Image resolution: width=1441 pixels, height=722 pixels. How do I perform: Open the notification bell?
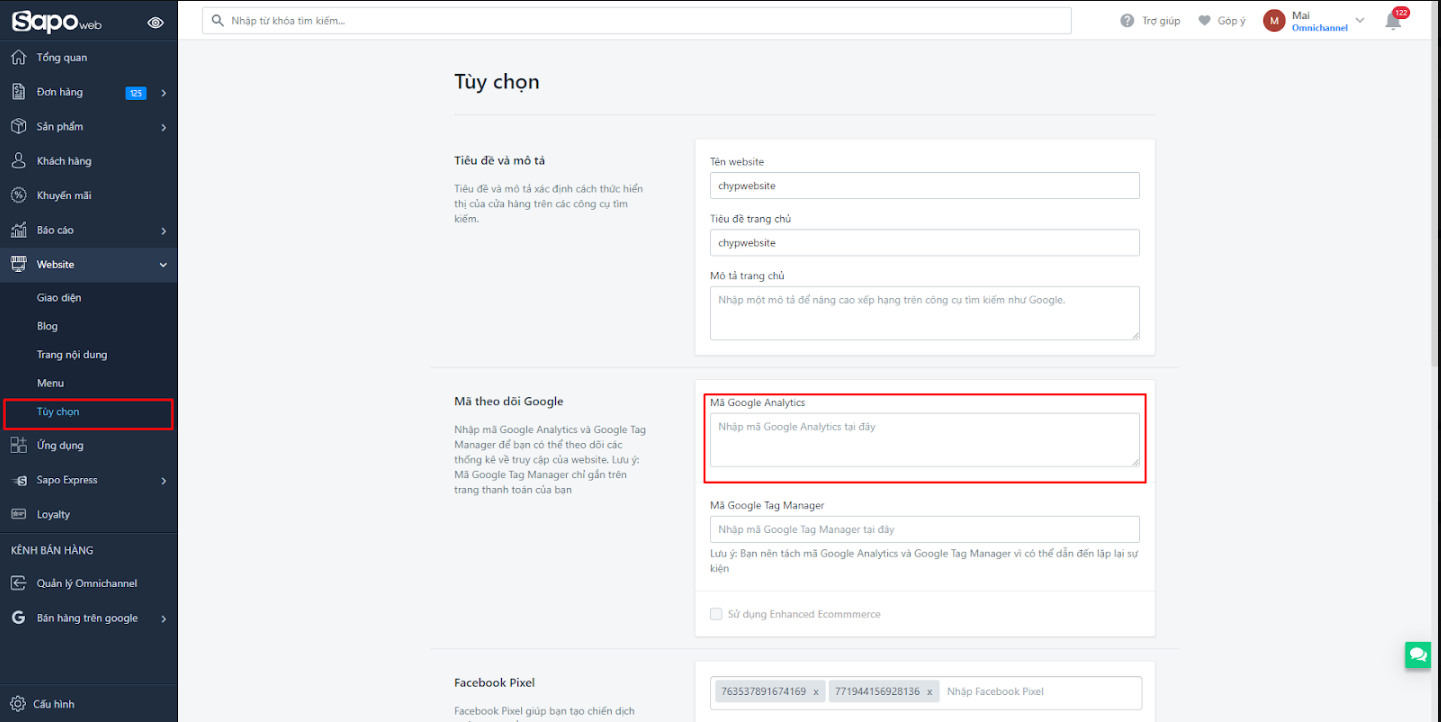(1393, 21)
